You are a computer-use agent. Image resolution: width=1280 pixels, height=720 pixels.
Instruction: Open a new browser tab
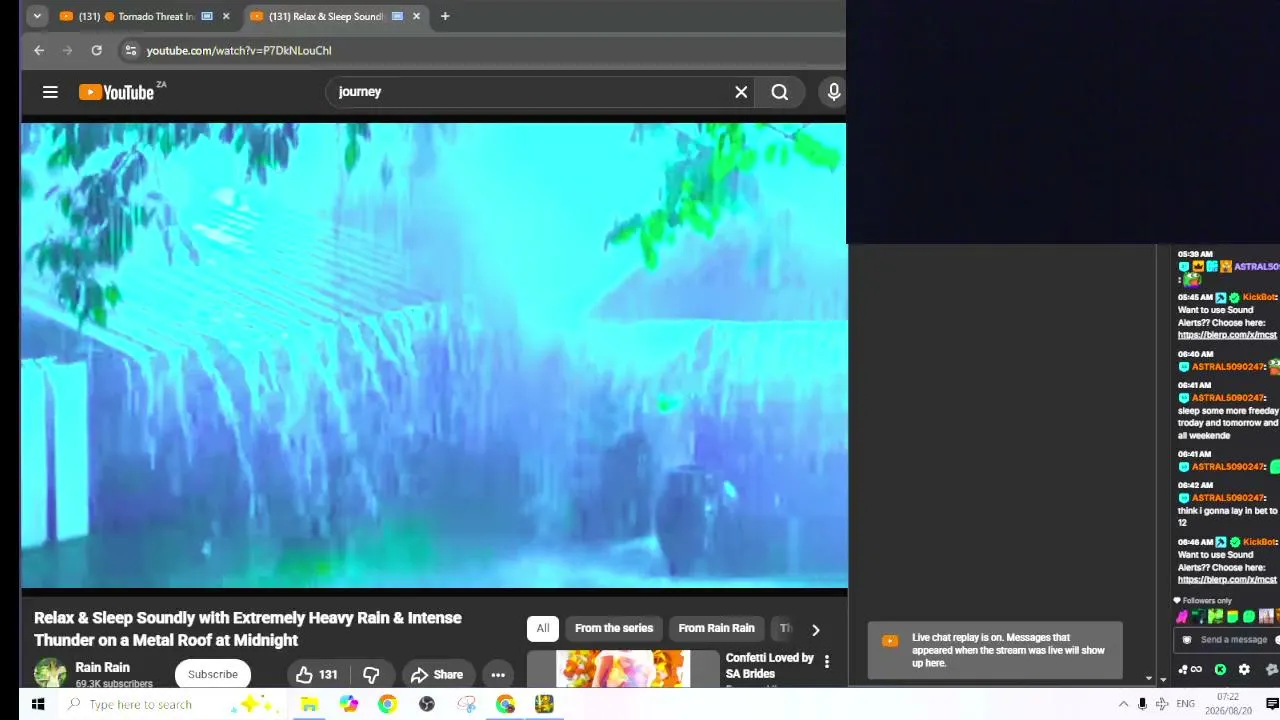coord(445,16)
